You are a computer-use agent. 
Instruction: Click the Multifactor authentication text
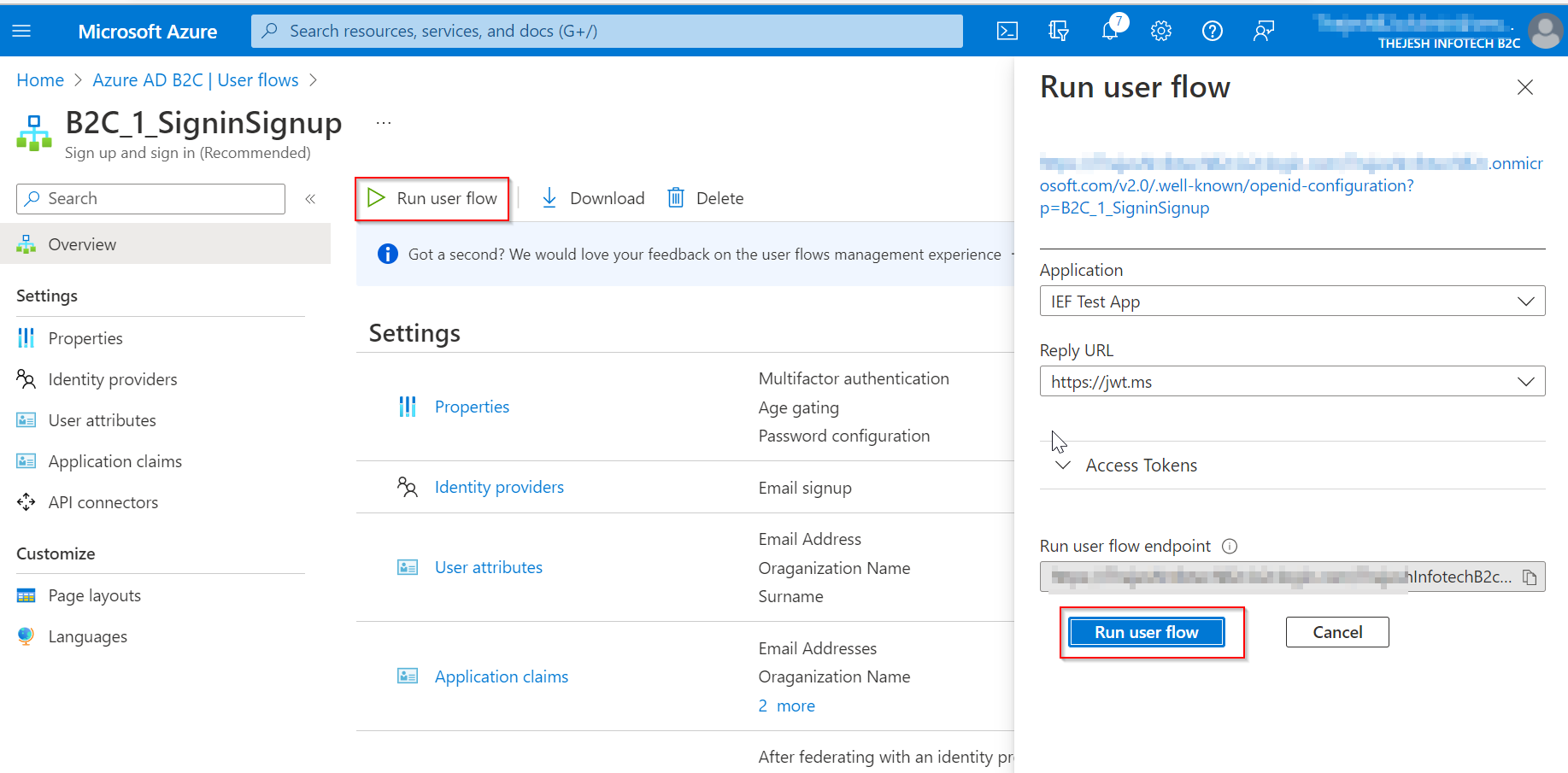coord(854,378)
